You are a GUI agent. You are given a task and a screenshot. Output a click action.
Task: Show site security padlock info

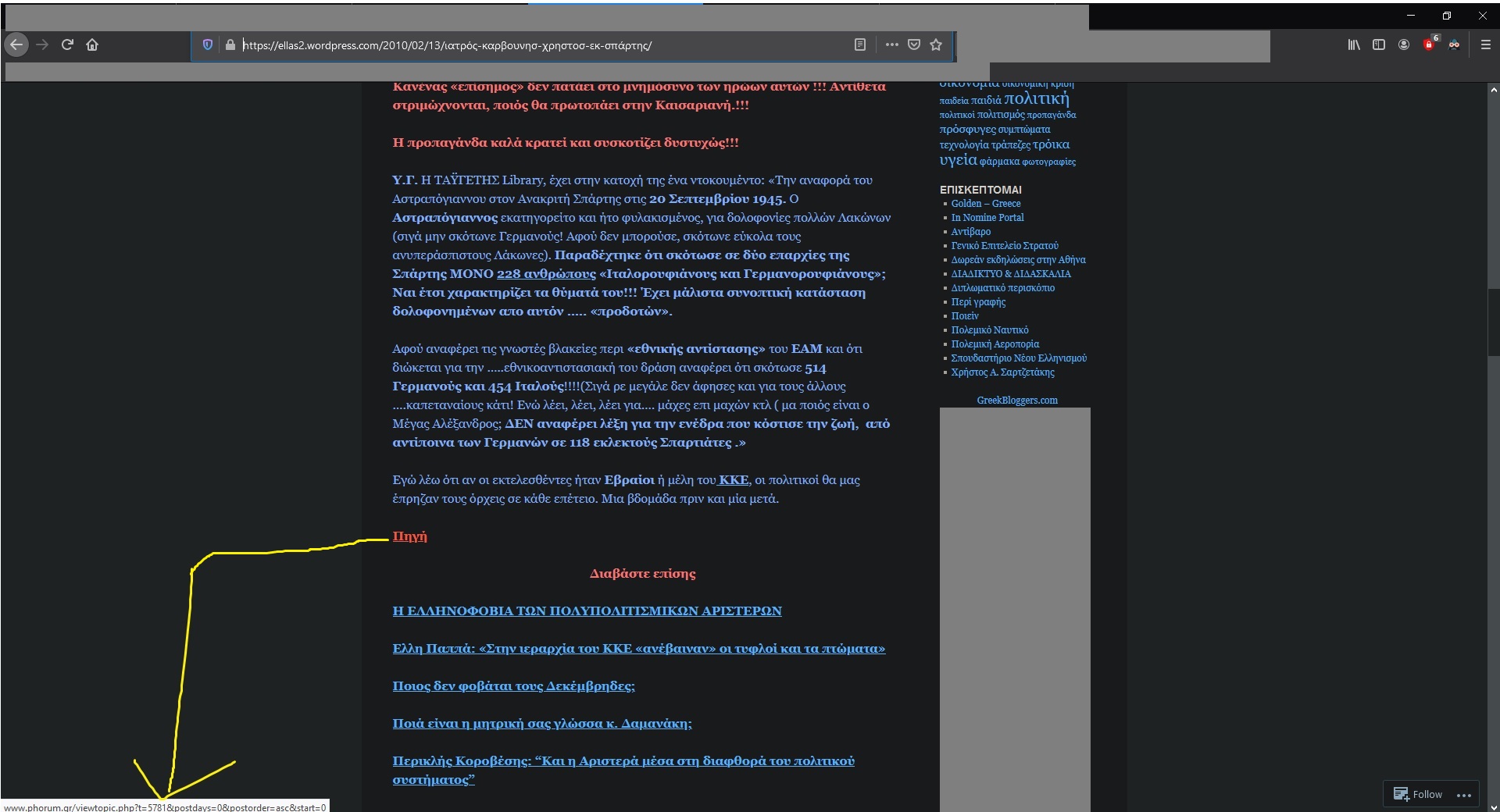pos(230,45)
